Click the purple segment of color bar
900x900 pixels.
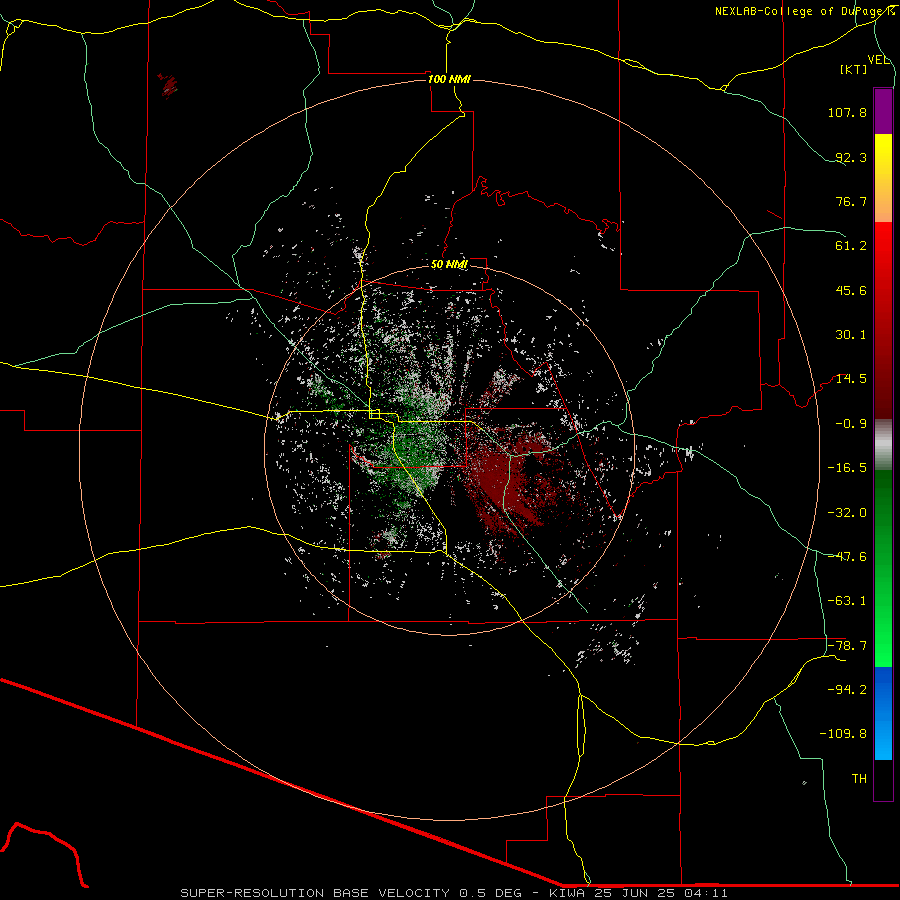pyautogui.click(x=883, y=111)
